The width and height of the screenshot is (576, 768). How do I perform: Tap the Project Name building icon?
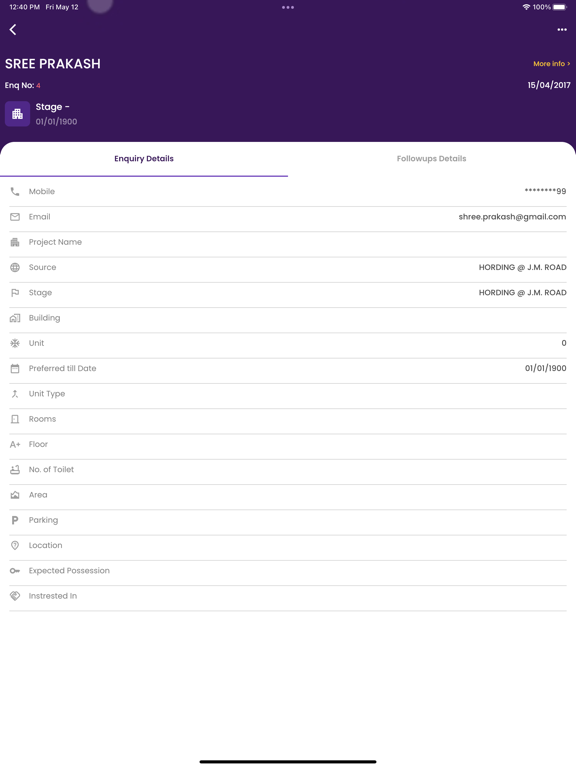(x=15, y=242)
